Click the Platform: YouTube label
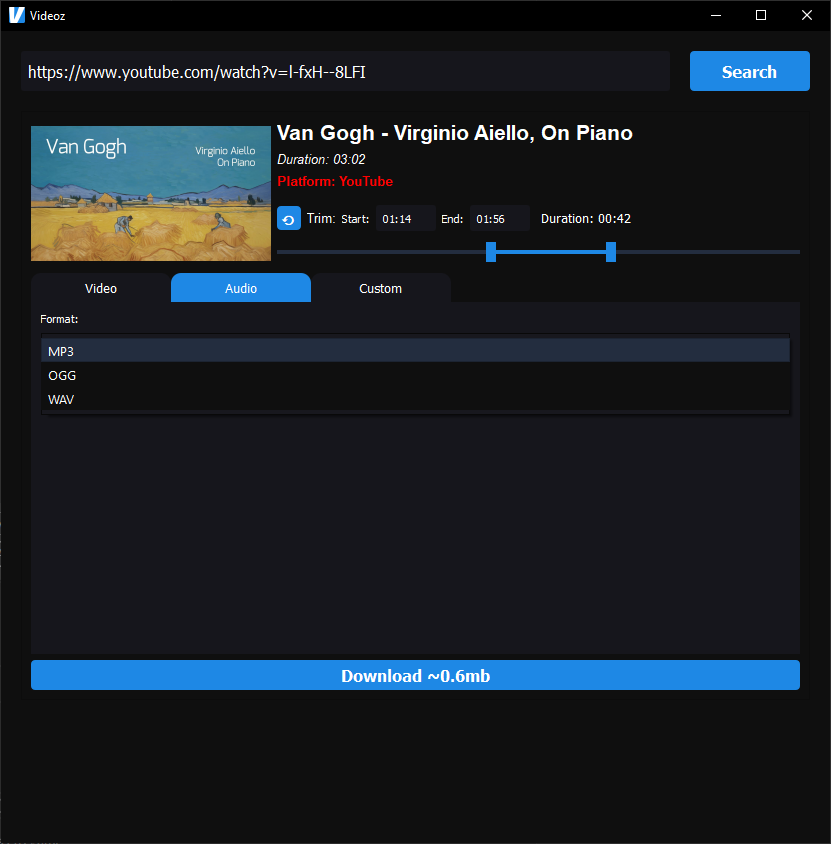 tap(335, 181)
